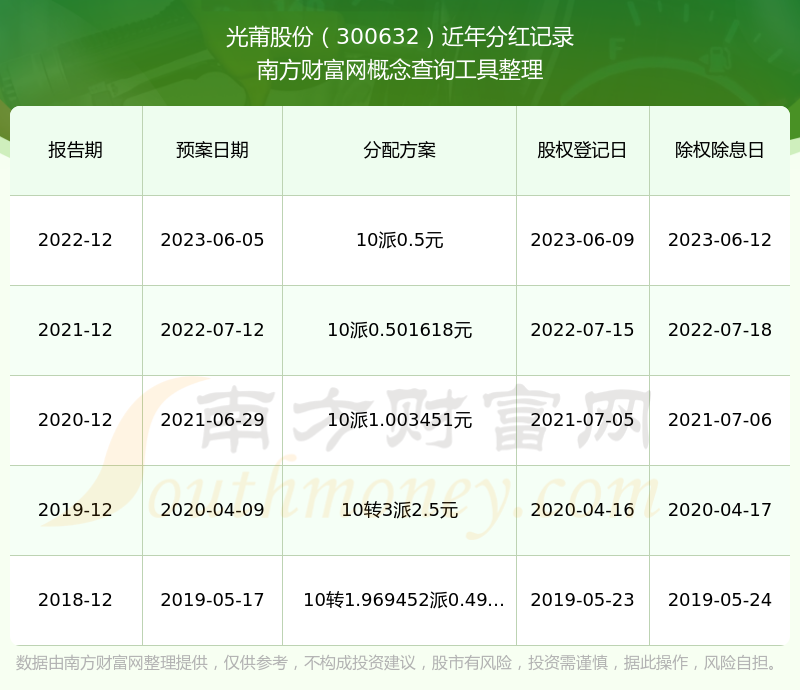Click the 2019-05-24 ex-dividend date cell
This screenshot has width=800, height=690.
click(719, 600)
